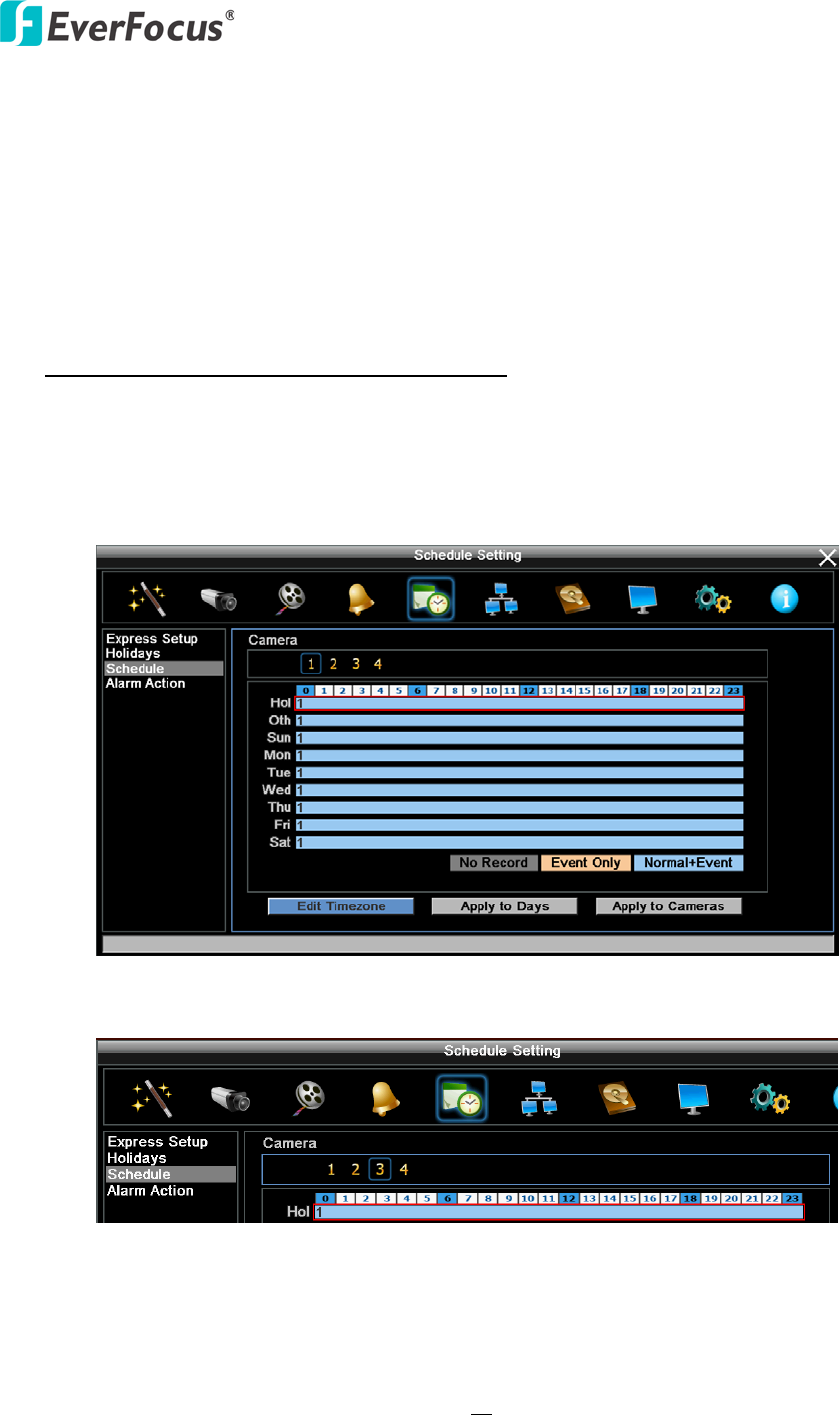The image size is (839, 1415).
Task: Click hour 12 header in camera-1 window
Action: click(x=529, y=691)
